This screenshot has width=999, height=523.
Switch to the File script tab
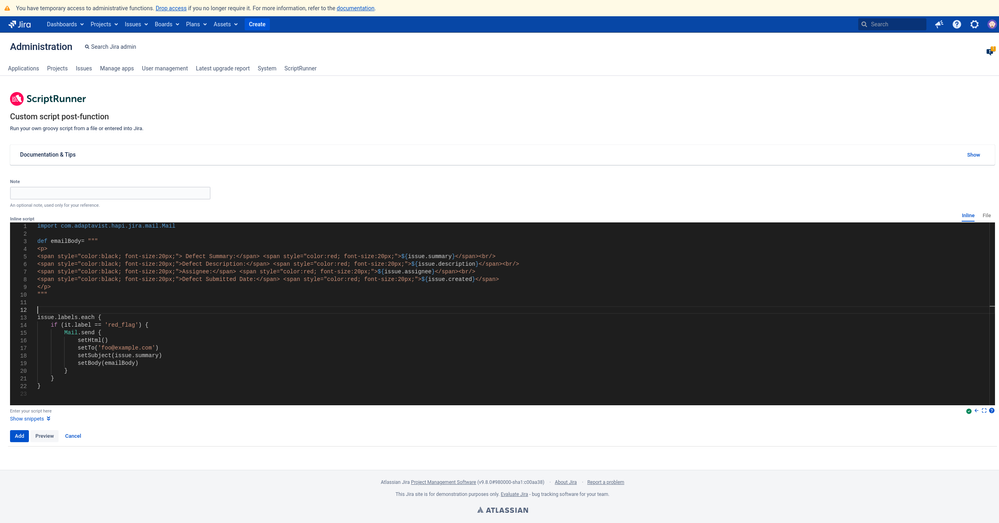click(x=986, y=216)
